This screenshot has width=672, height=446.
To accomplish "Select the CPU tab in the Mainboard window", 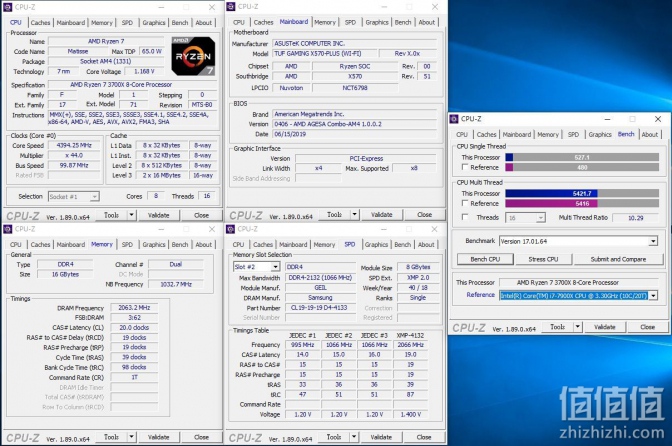I will pos(239,22).
